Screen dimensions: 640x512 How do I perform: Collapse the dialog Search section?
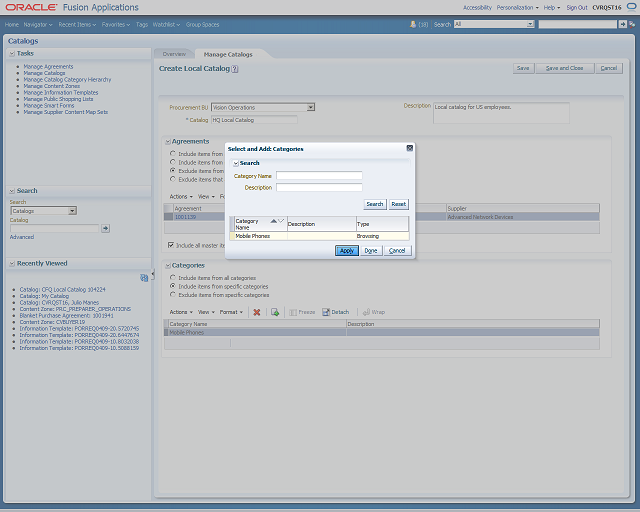click(x=236, y=163)
